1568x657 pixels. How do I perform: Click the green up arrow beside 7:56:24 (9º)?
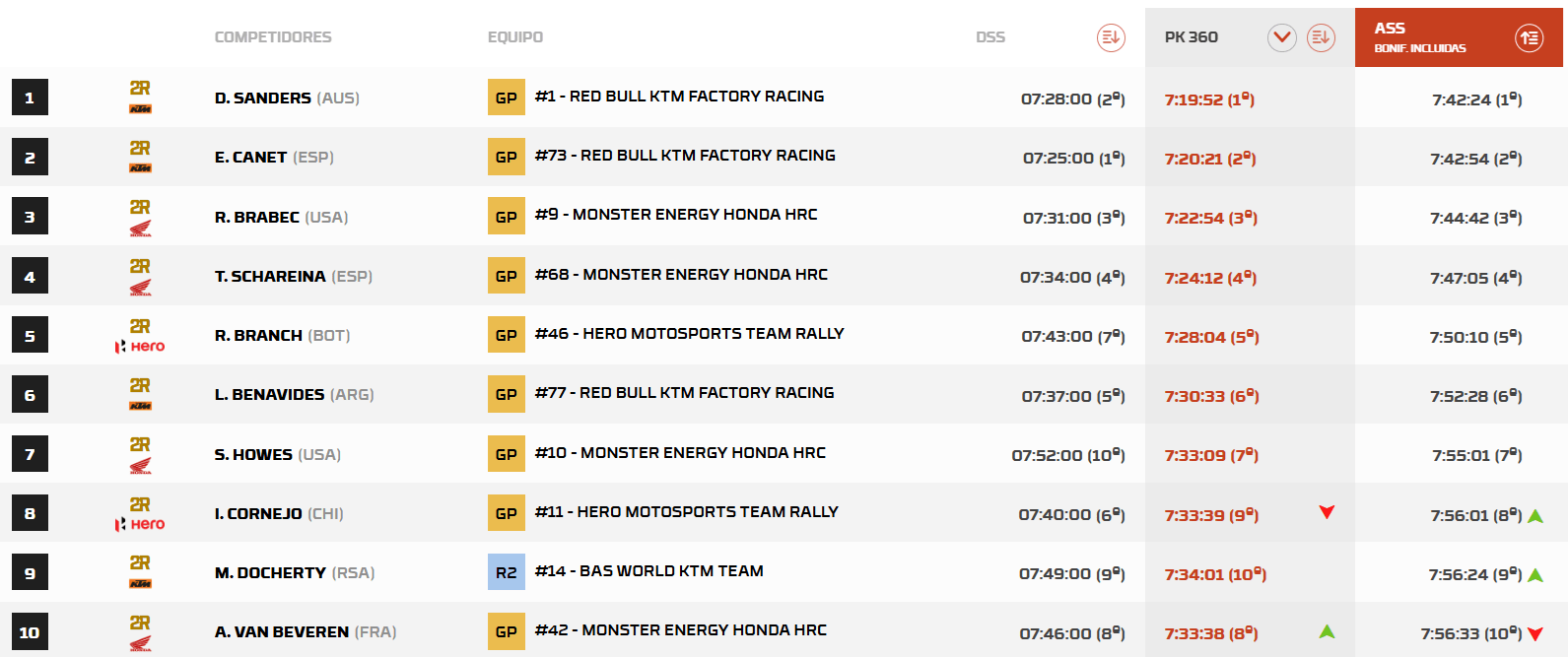point(1535,575)
